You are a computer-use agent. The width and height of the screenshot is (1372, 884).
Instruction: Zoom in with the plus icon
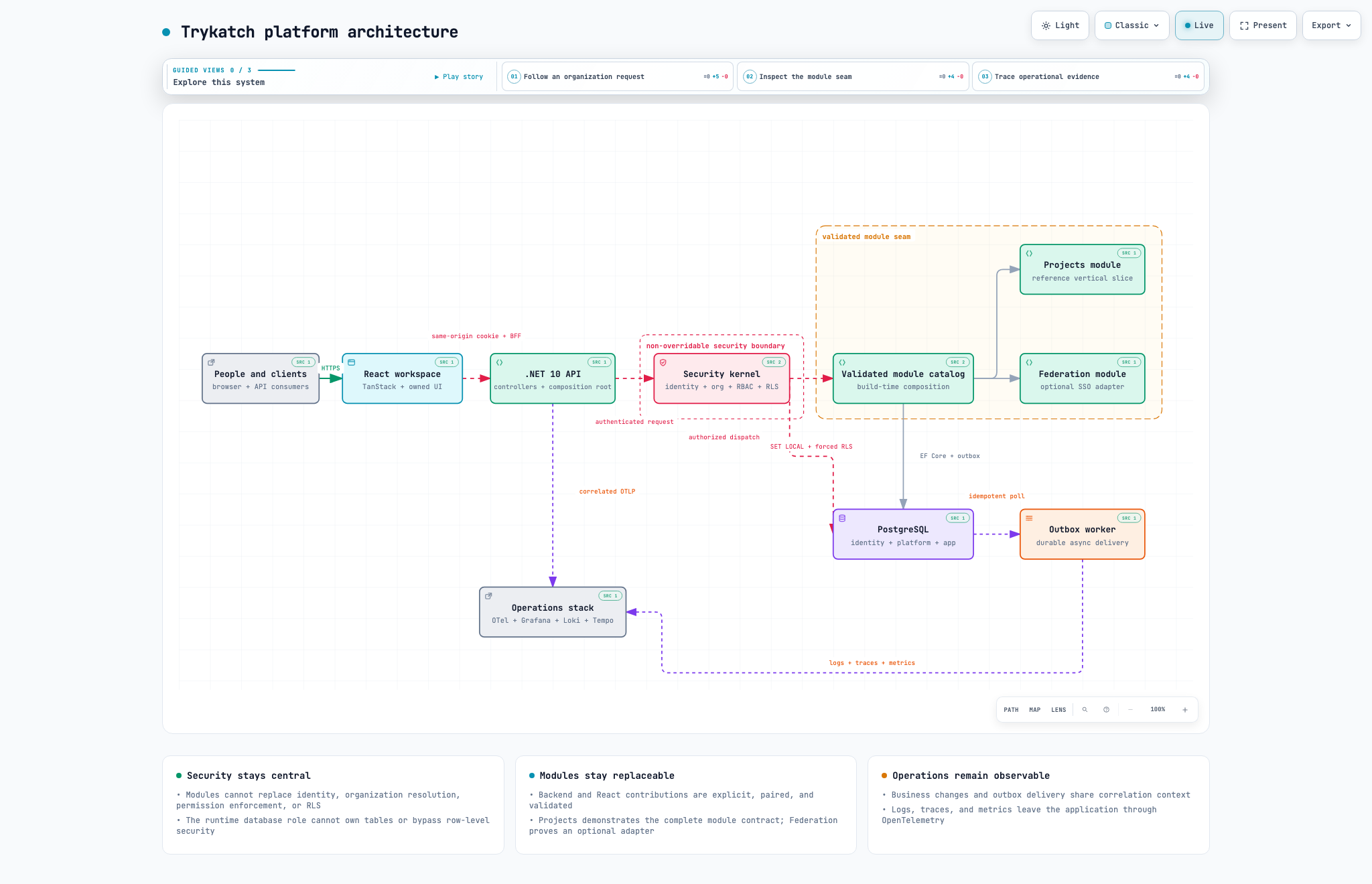click(1185, 709)
